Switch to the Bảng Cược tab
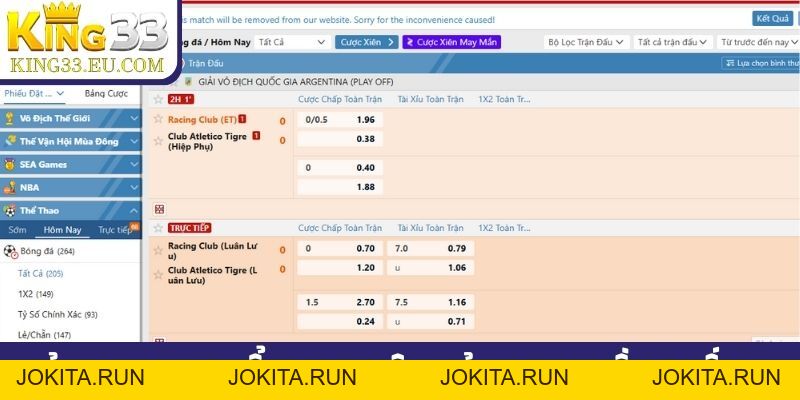Screen dimensions: 800x400 click(106, 93)
